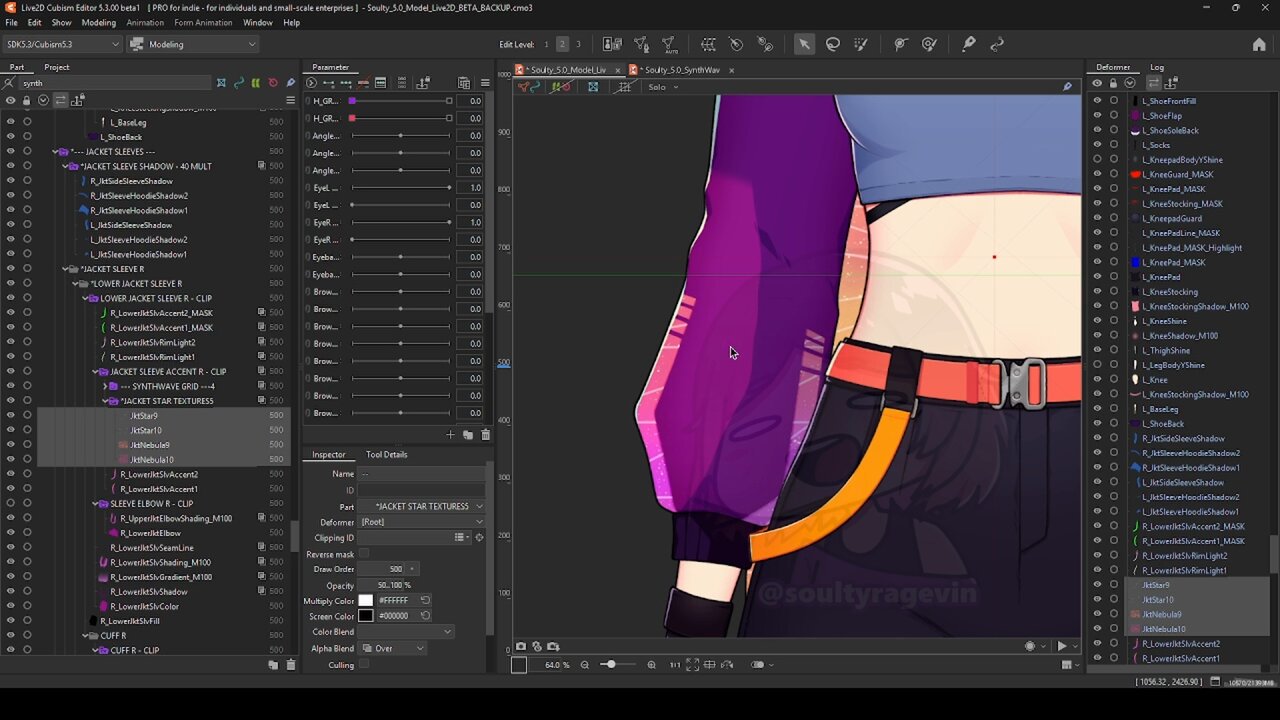Open the Modeling menu
1280x720 pixels.
click(x=98, y=22)
